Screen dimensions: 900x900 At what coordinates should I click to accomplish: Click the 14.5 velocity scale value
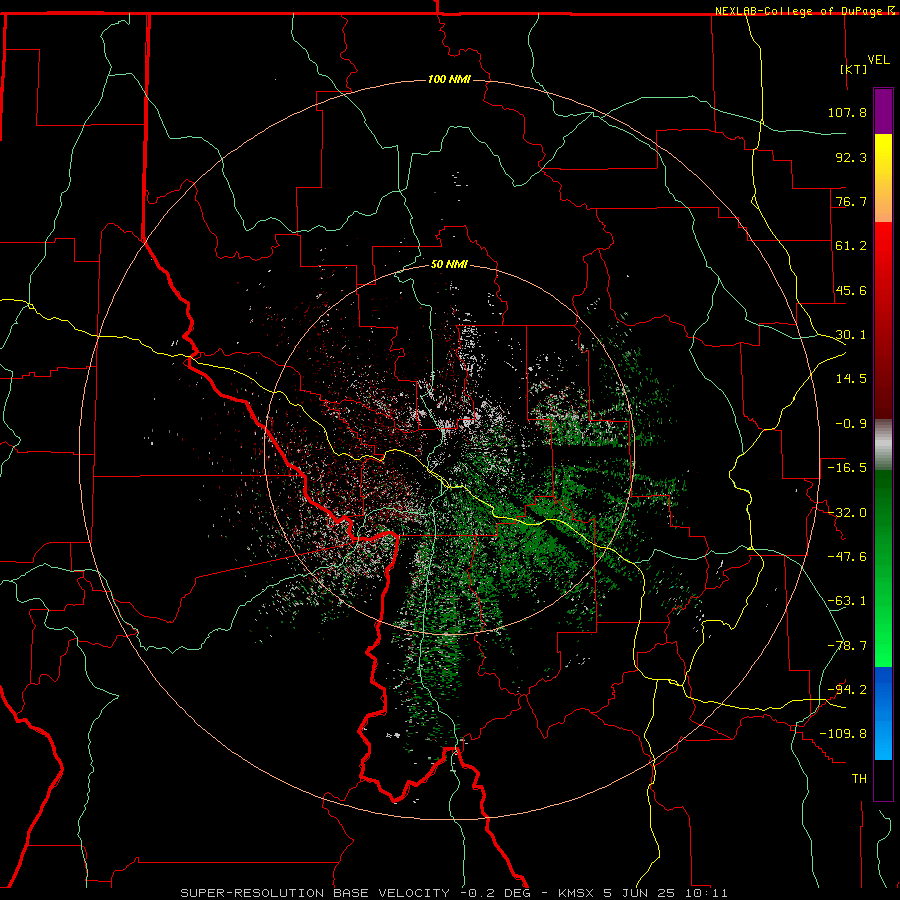pos(851,379)
